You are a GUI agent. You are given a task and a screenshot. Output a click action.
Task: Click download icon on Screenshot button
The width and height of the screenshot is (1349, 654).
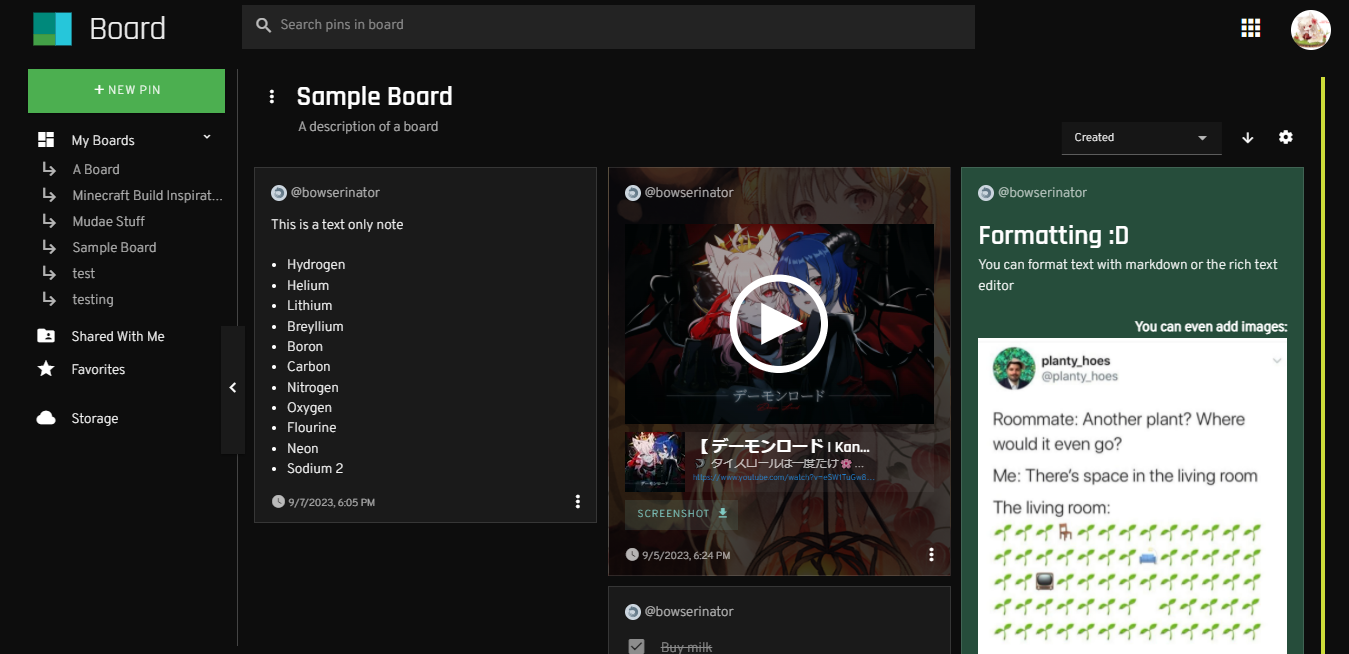point(722,514)
